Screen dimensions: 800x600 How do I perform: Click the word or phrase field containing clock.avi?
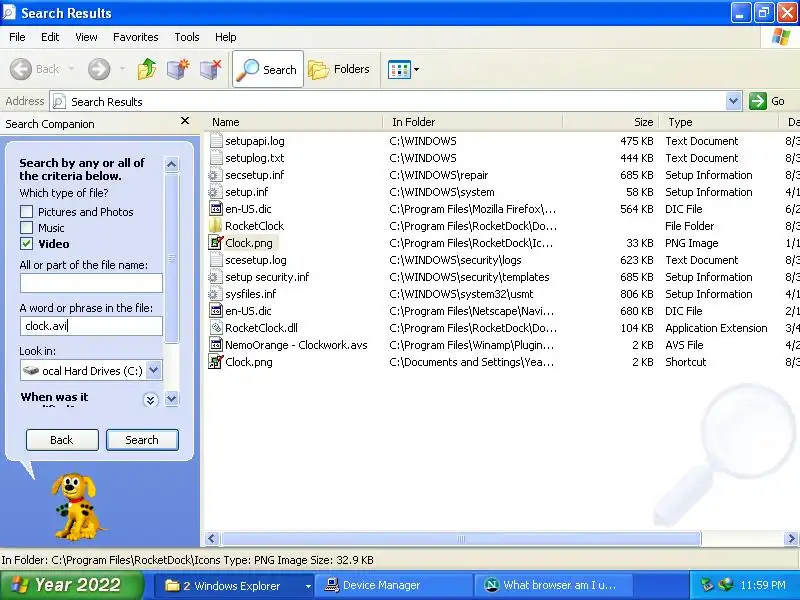pyautogui.click(x=91, y=326)
